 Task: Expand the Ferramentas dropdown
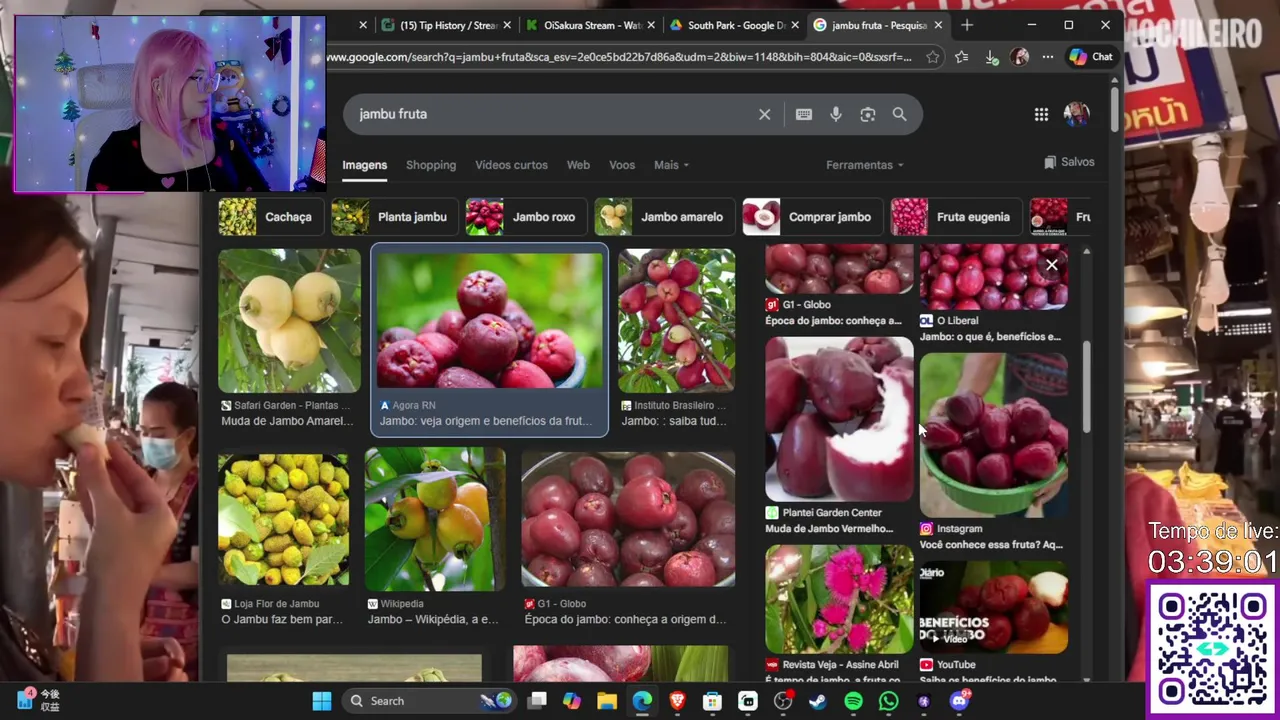(865, 165)
